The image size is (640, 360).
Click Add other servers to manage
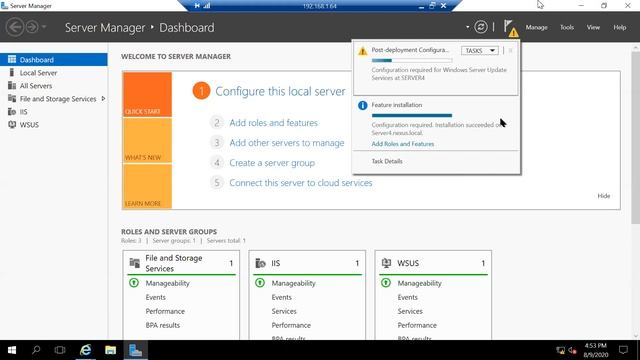(287, 143)
